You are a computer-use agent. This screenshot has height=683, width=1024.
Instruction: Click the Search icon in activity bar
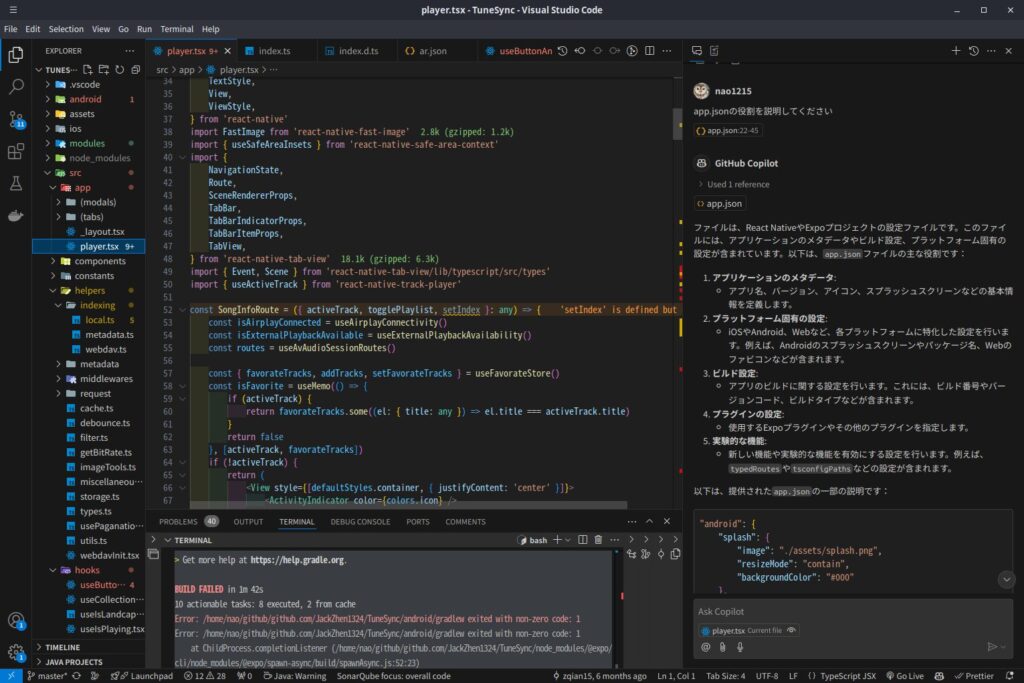click(x=16, y=87)
